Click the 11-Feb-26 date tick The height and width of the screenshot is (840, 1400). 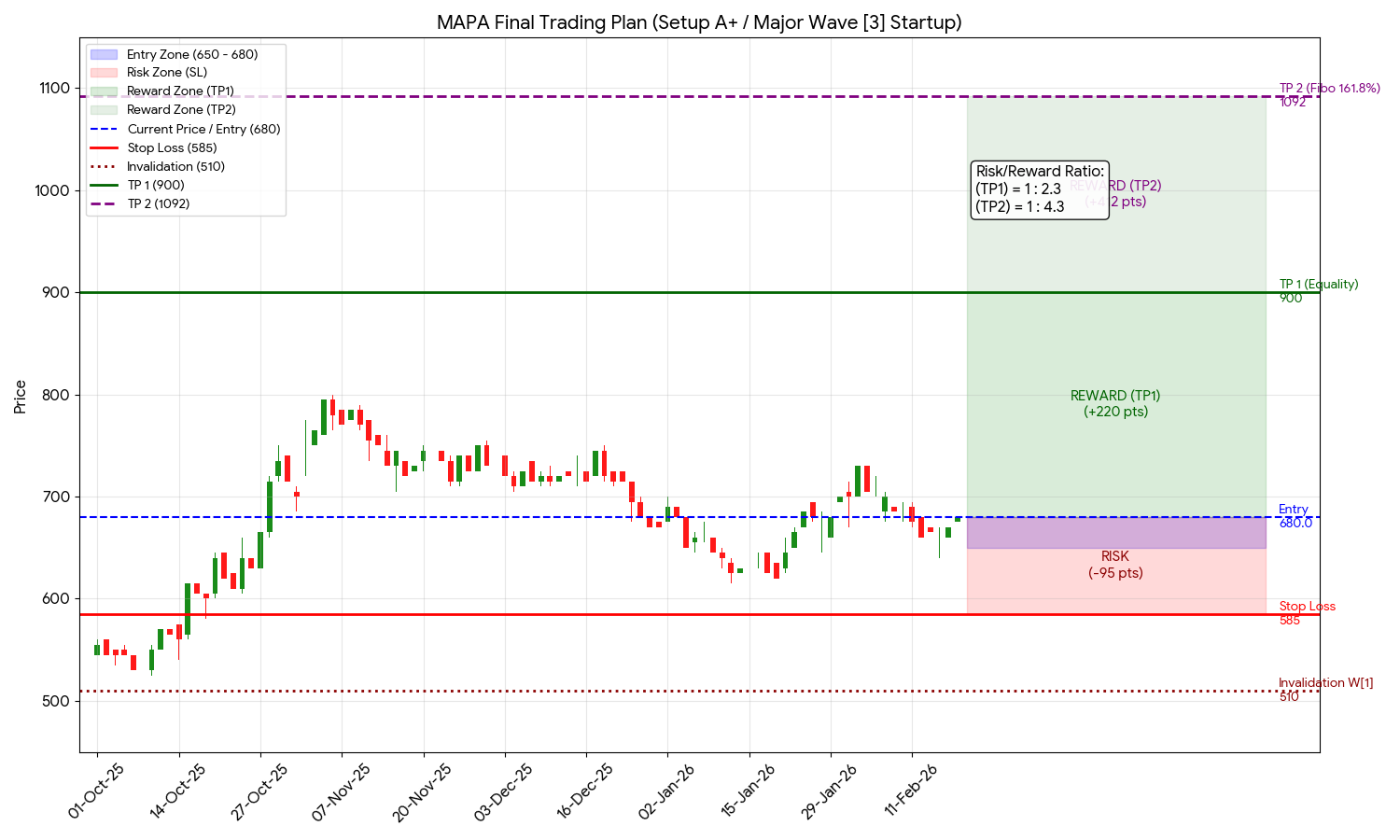[912, 791]
